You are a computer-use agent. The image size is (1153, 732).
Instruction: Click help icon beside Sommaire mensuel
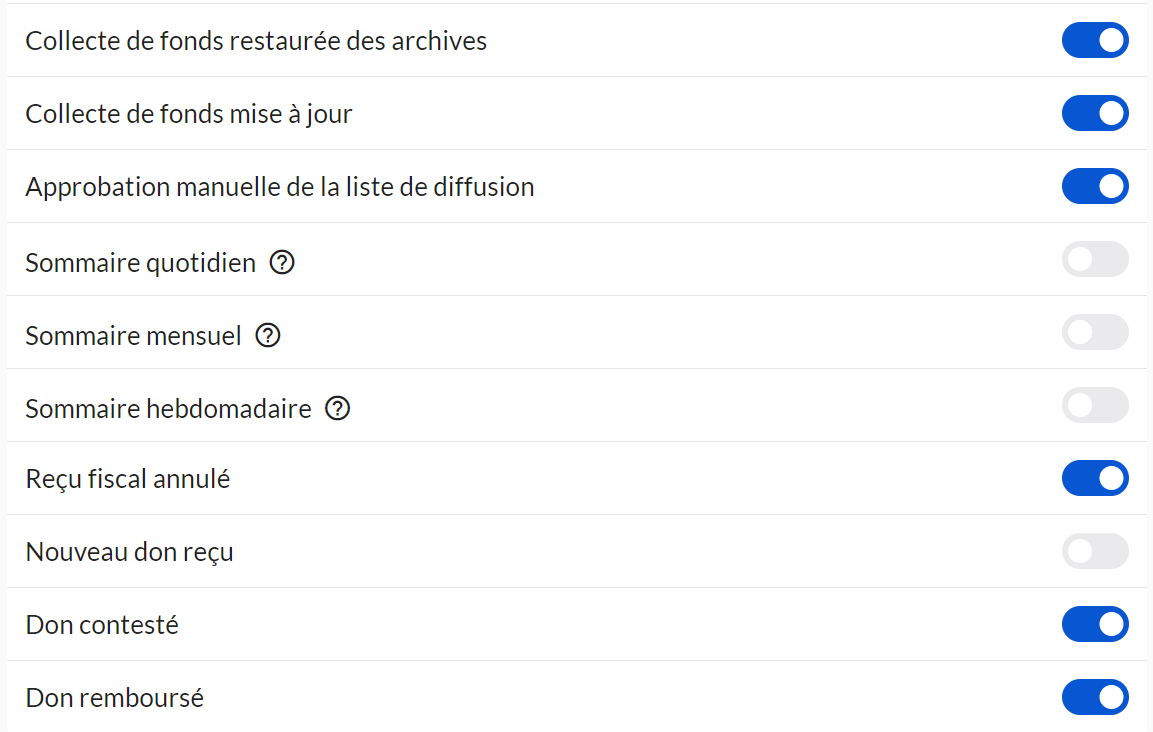pyautogui.click(x=268, y=336)
